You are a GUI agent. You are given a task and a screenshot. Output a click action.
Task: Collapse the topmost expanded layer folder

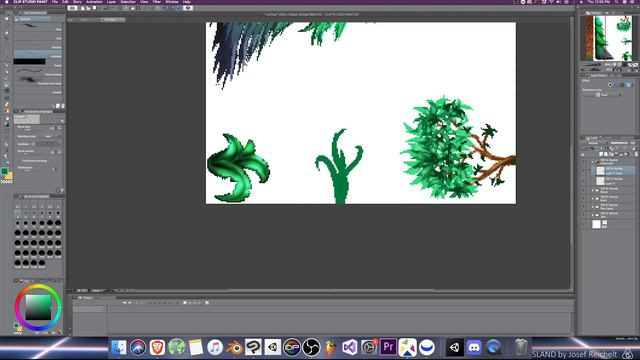point(592,162)
